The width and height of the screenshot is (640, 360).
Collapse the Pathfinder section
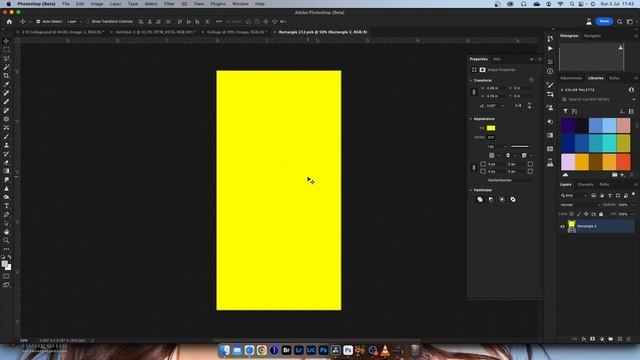click(471, 191)
